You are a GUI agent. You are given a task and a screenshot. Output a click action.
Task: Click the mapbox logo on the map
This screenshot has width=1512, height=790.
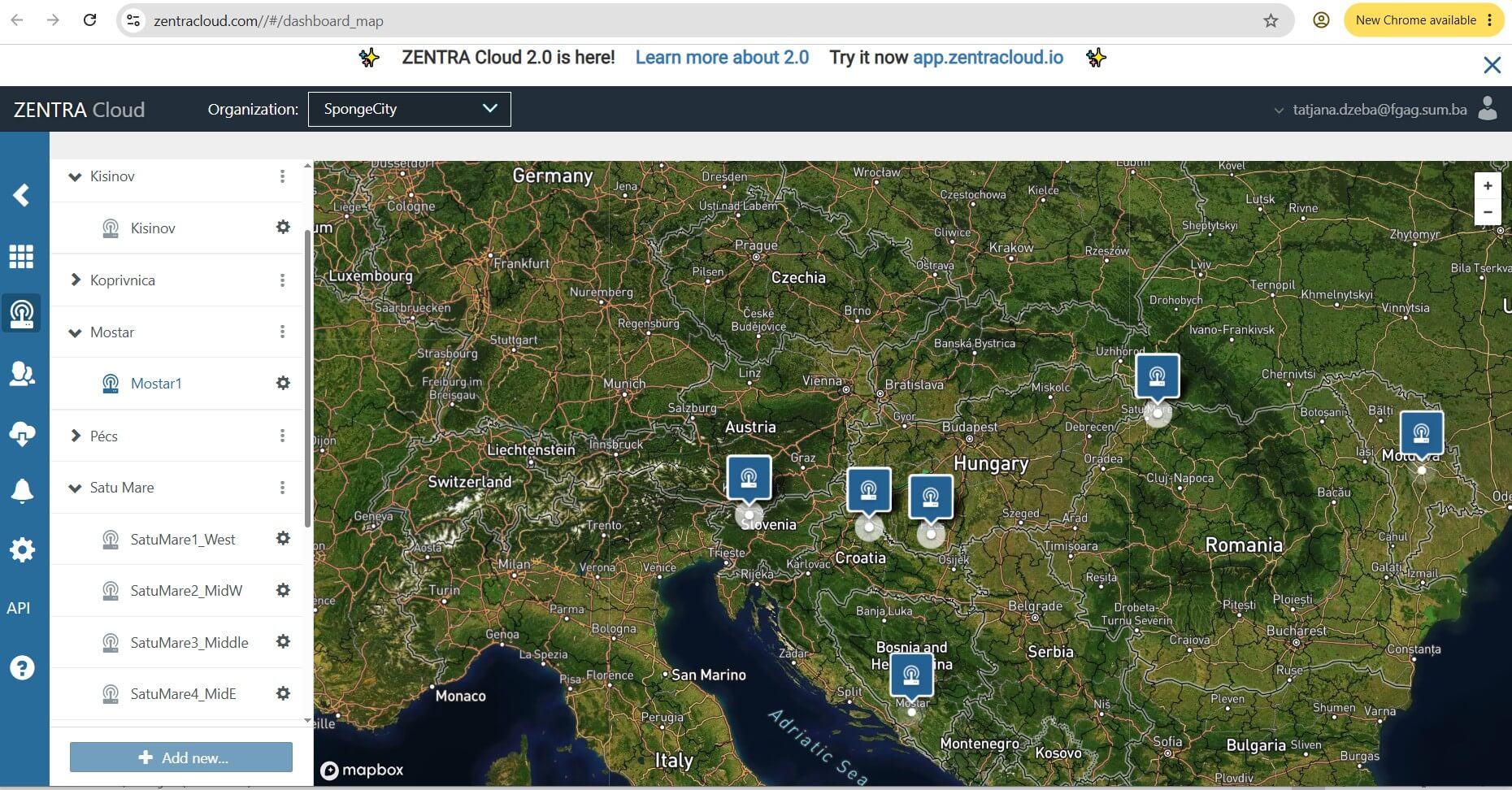(363, 770)
